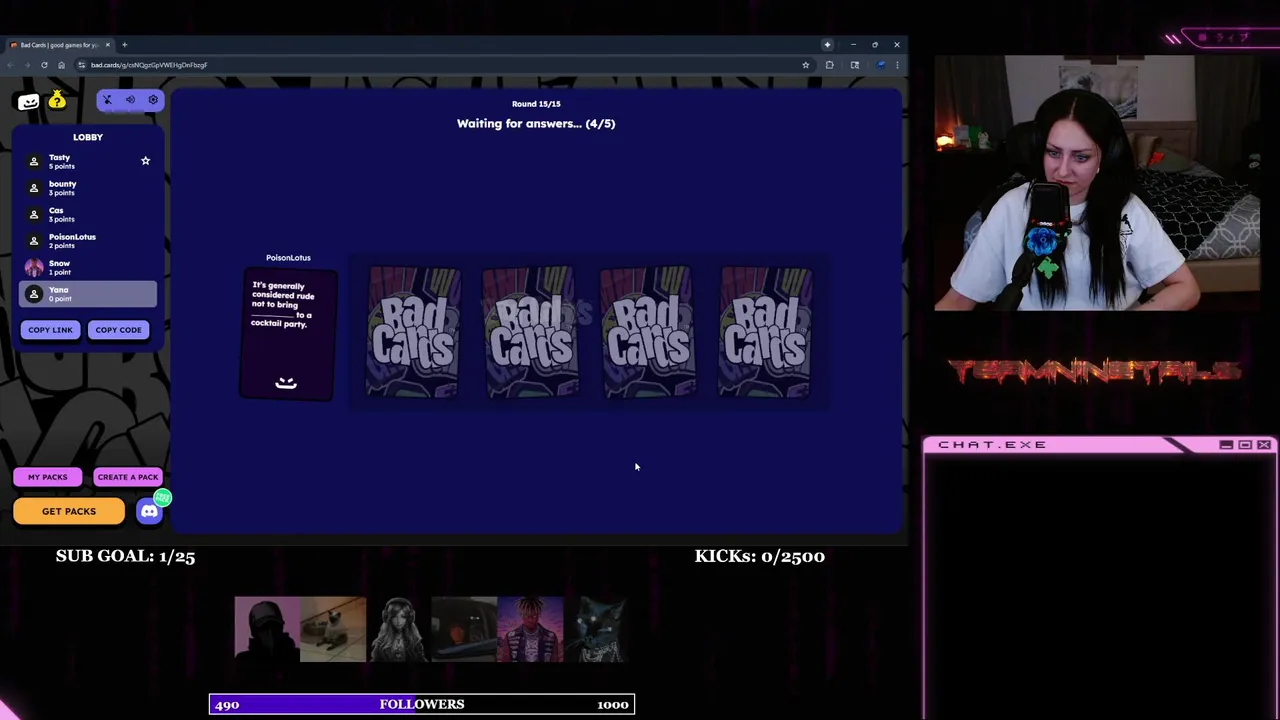Screen dimensions: 1280x720
Task: Click Snow's avatar picture in the lobby
Action: point(34,268)
